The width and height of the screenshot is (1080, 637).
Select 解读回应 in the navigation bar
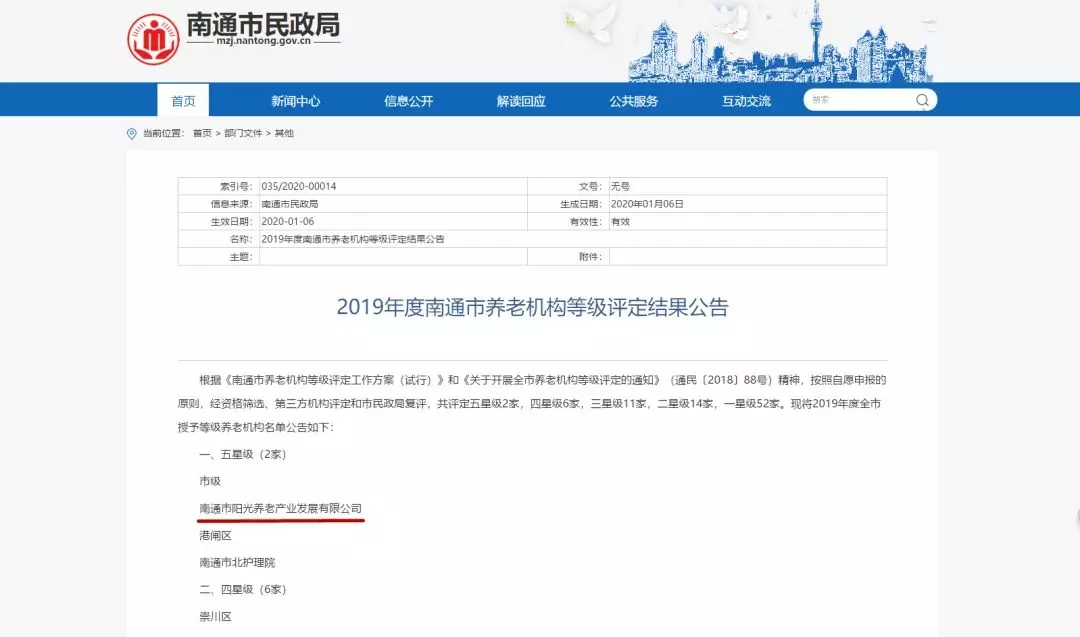(521, 101)
